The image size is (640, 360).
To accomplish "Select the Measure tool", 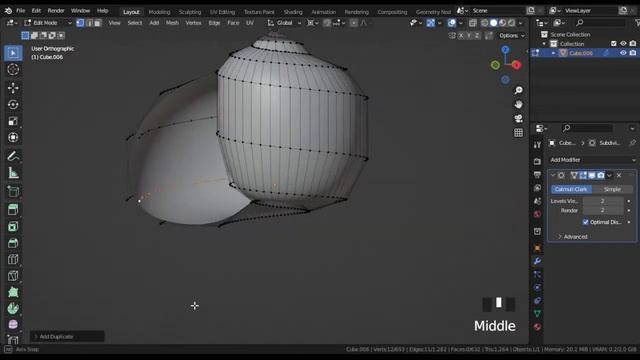I will point(13,173).
